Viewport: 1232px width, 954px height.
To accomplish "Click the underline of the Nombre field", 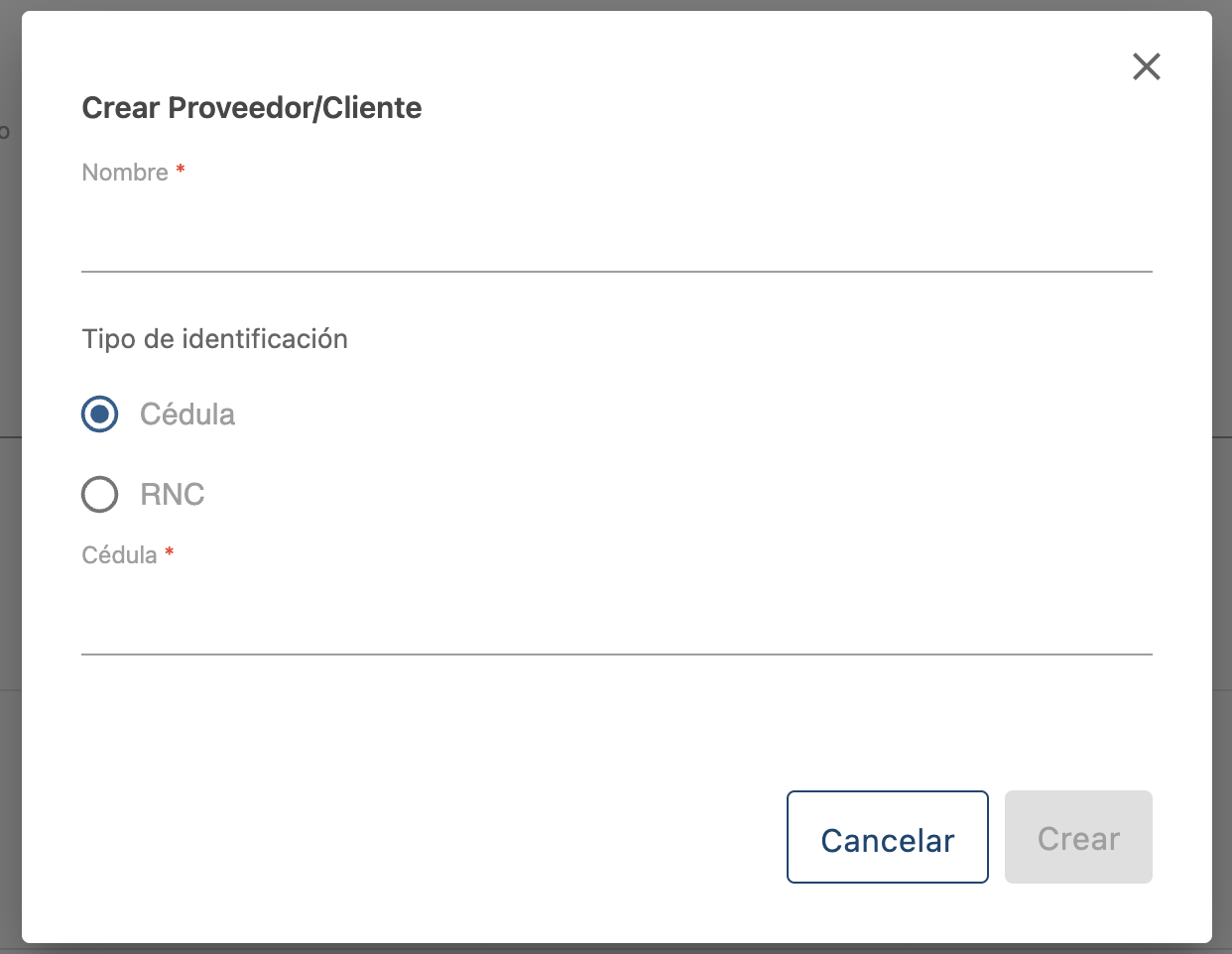I will [615, 271].
